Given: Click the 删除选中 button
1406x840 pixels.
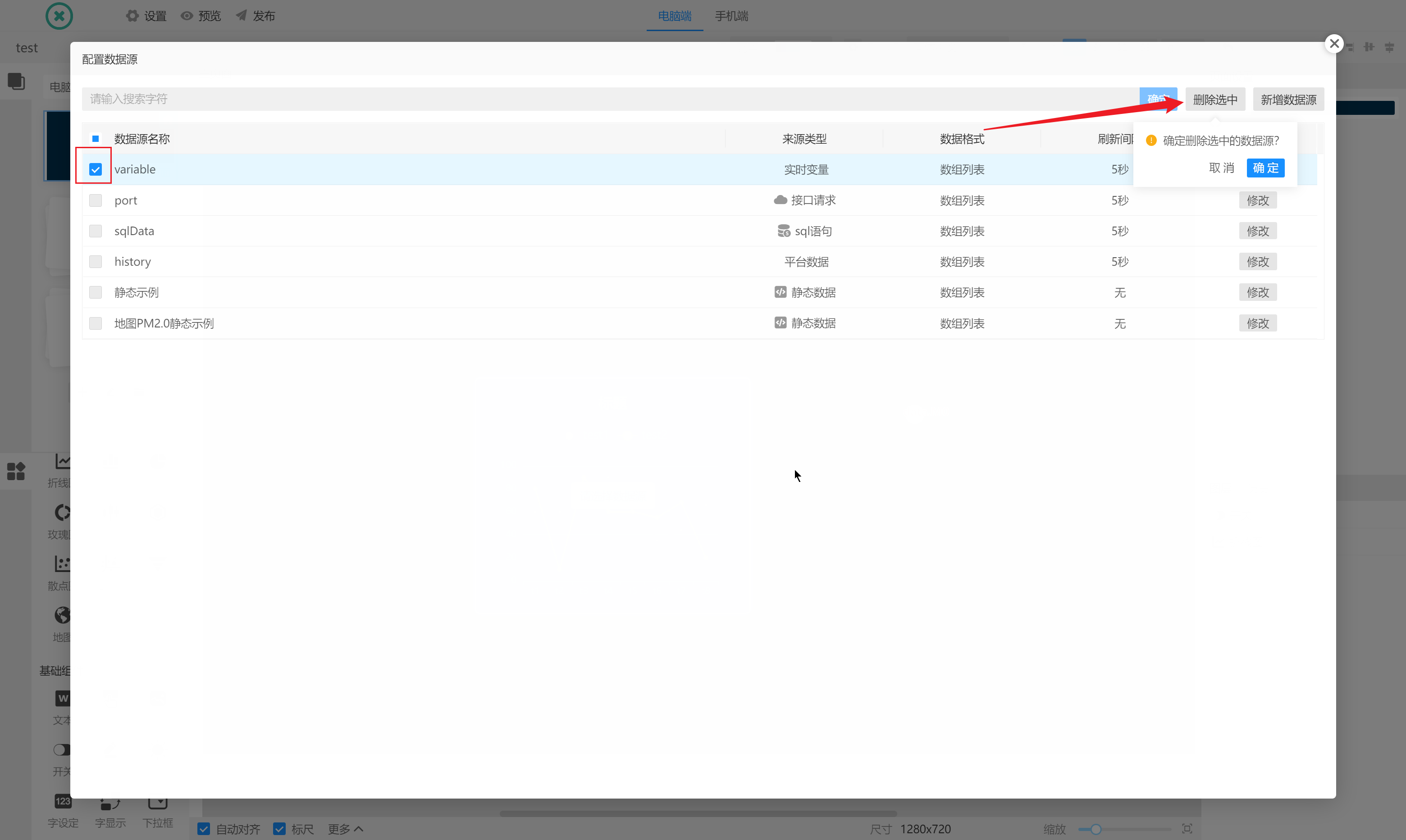Looking at the screenshot, I should (x=1215, y=100).
